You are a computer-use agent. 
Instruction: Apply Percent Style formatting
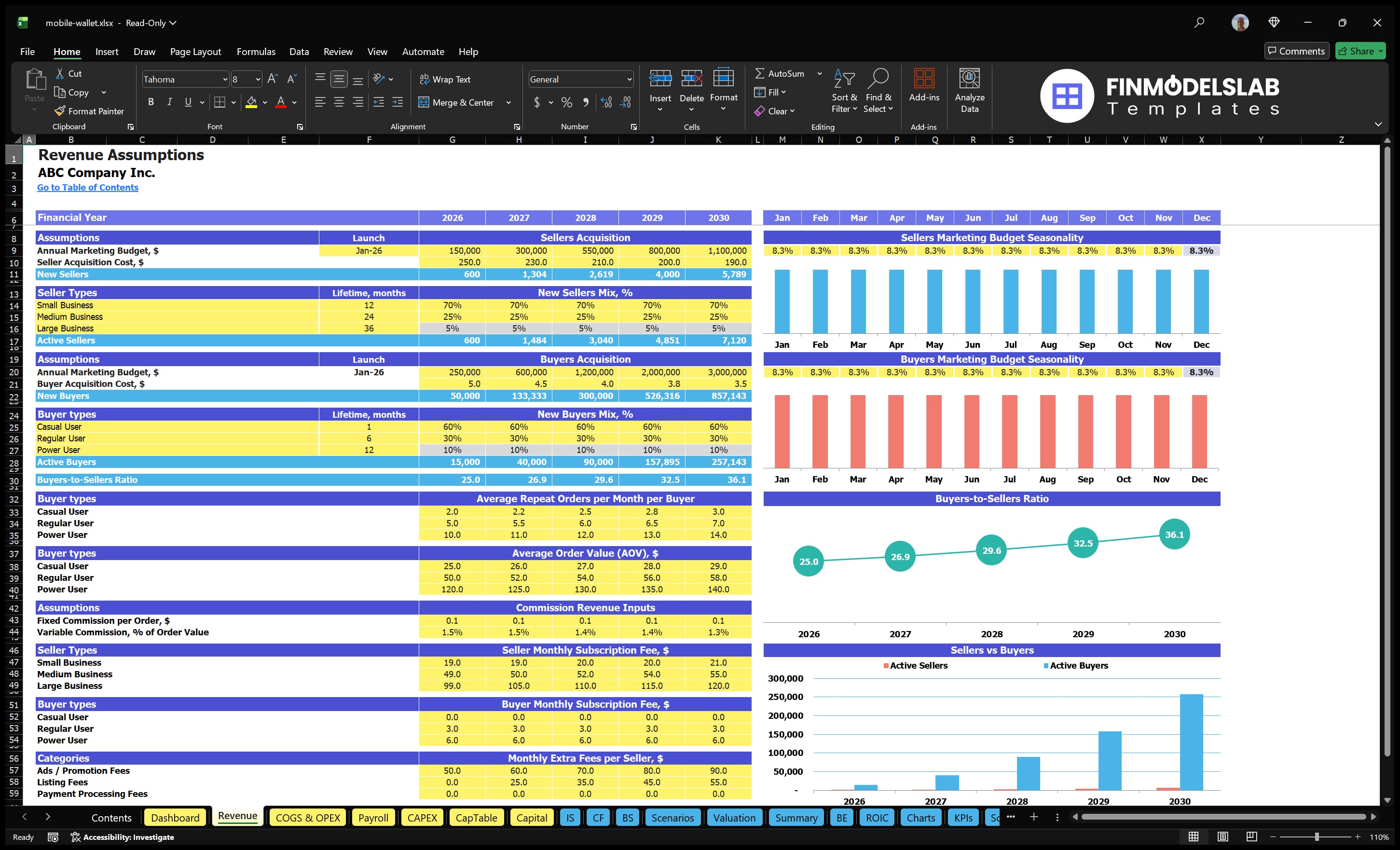566,102
